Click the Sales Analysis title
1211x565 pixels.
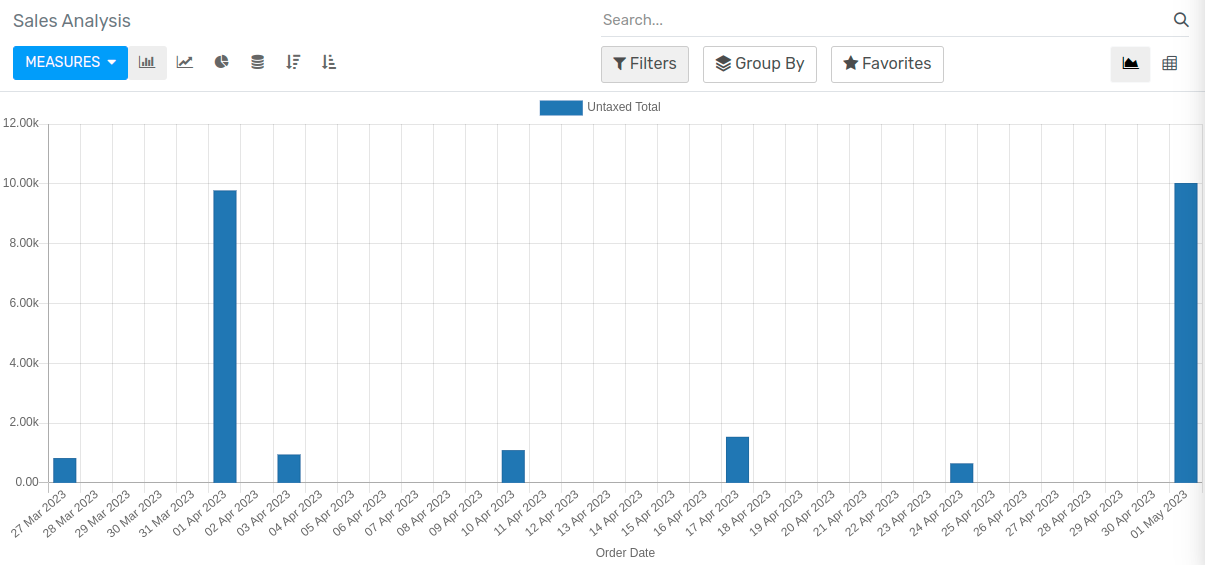tap(72, 21)
